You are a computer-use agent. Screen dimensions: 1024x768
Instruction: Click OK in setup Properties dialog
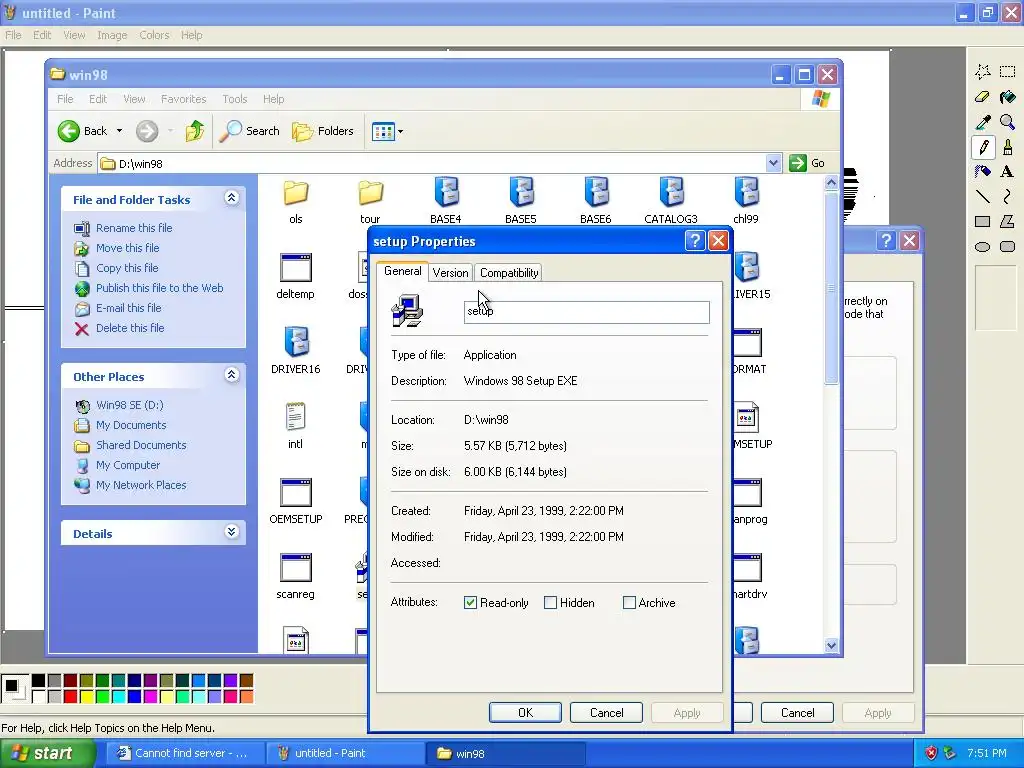click(x=526, y=712)
